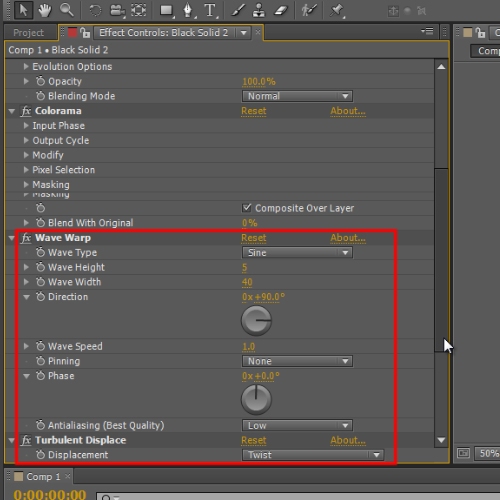
Task: Toggle the Direction stopwatch
Action: [40, 296]
